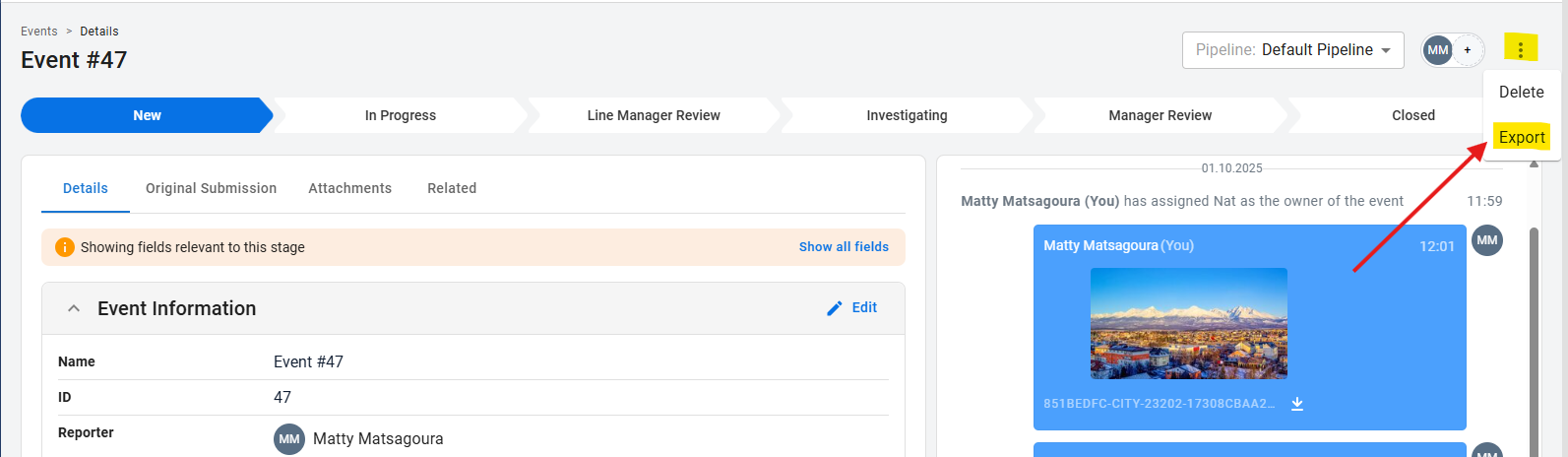The image size is (1568, 457).
Task: Click the plus icon to add assignee
Action: pyautogui.click(x=1468, y=50)
